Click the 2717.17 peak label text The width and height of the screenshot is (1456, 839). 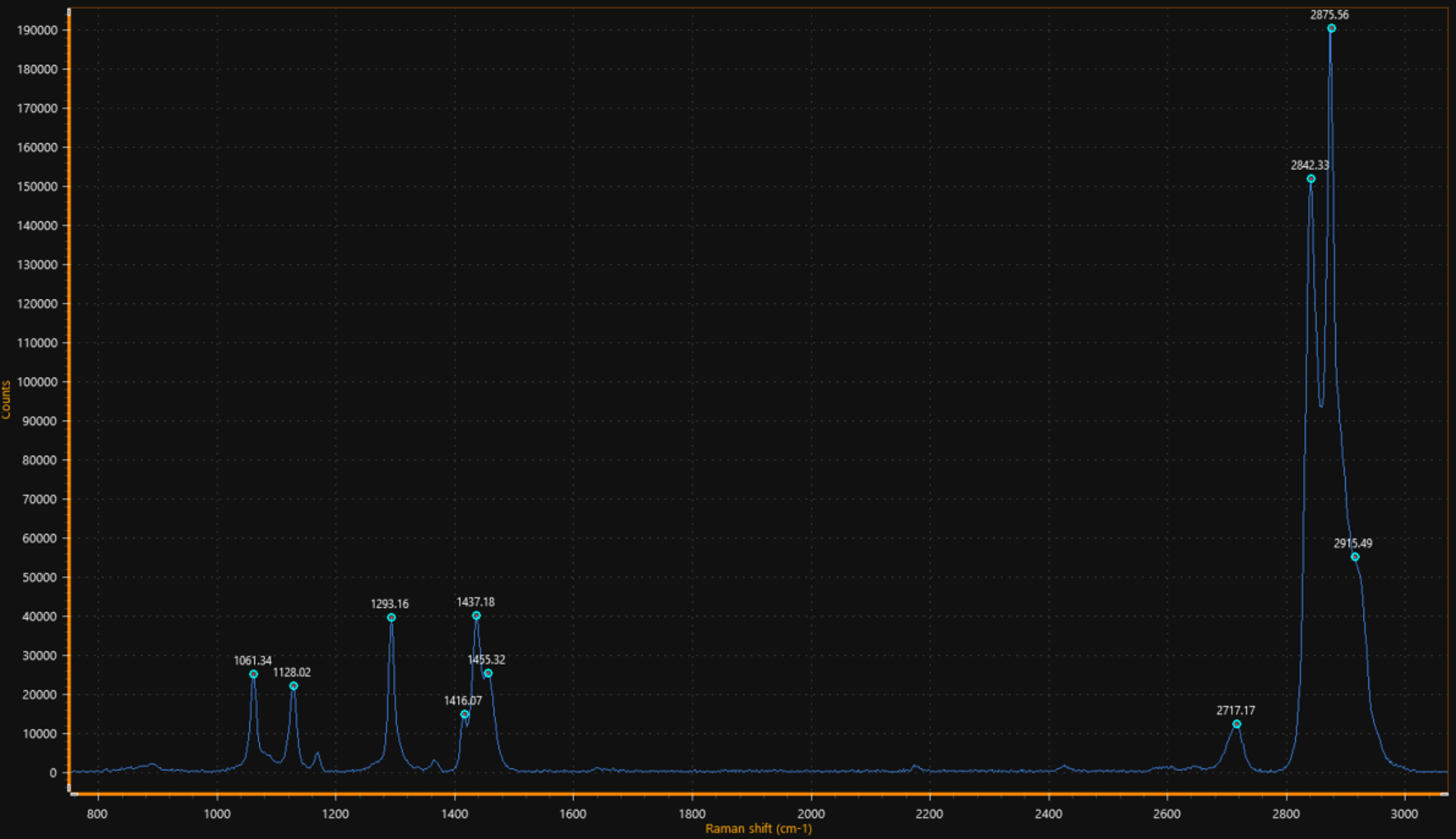(x=1236, y=711)
